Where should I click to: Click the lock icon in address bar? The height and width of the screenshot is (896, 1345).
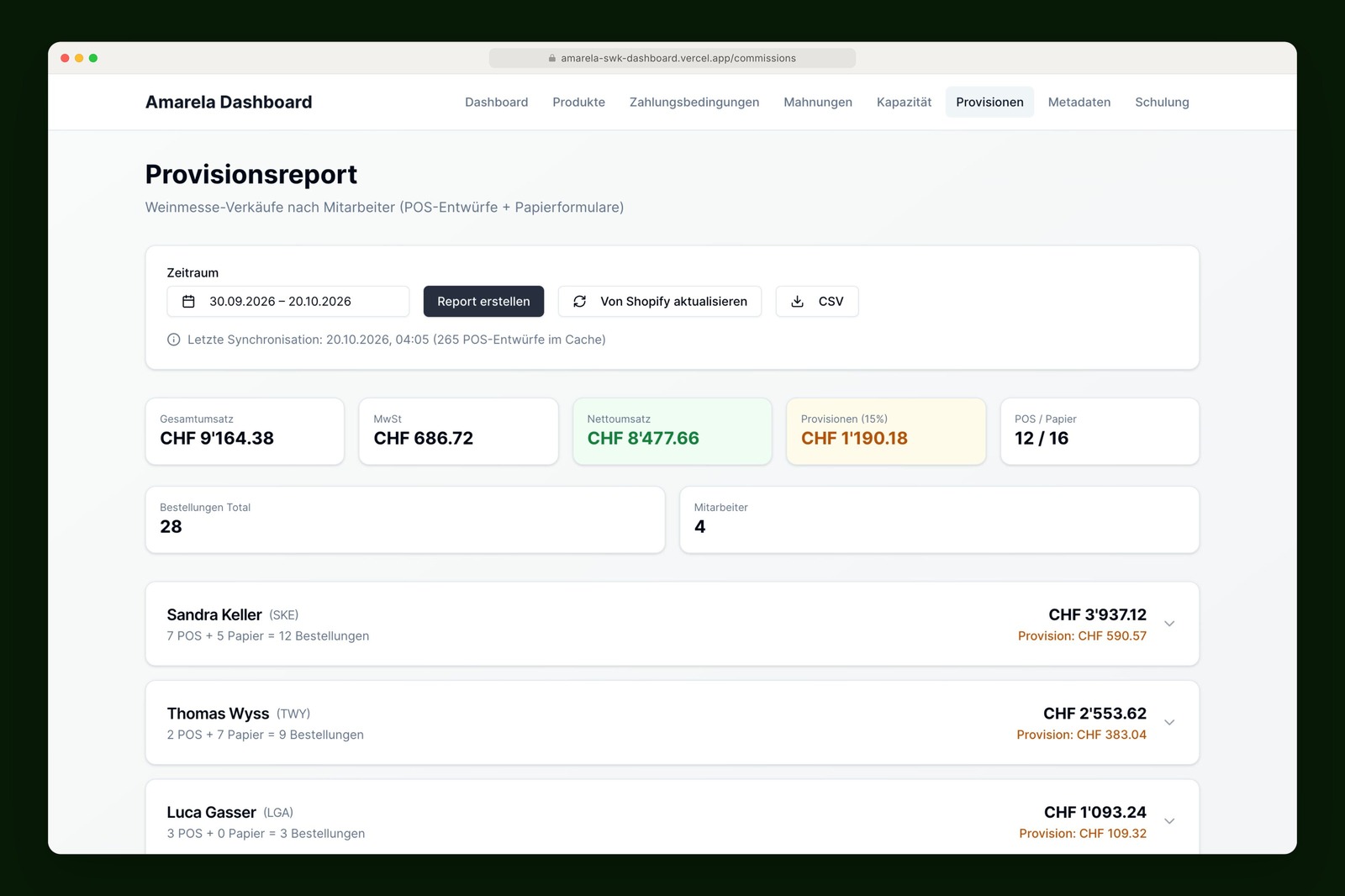tap(552, 58)
